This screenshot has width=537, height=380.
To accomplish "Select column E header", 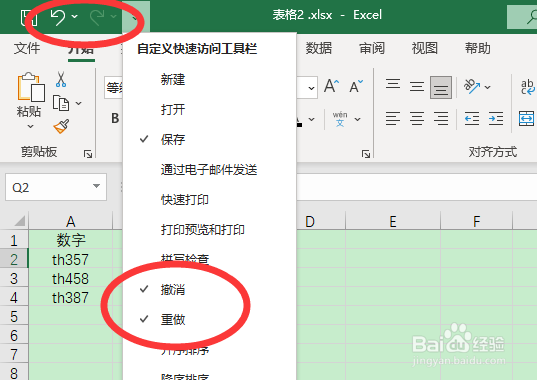I will [x=393, y=221].
